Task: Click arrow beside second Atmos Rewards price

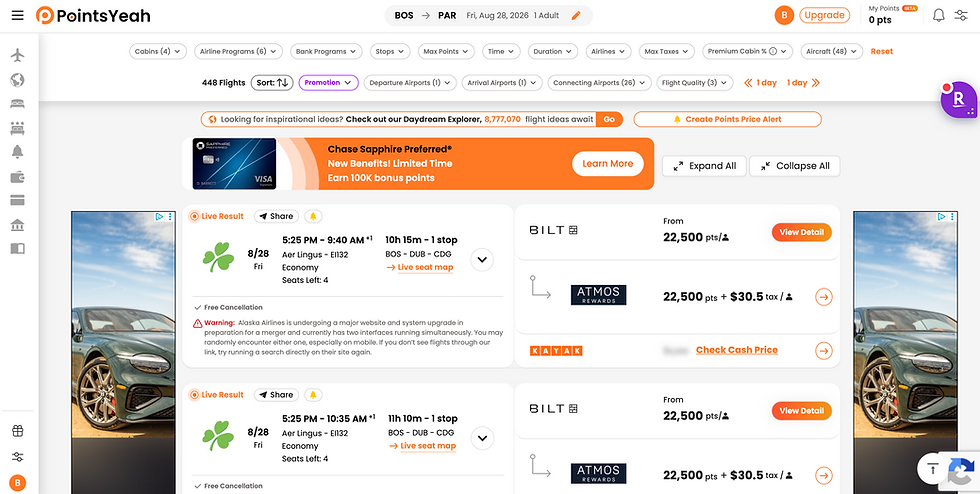Action: (824, 475)
